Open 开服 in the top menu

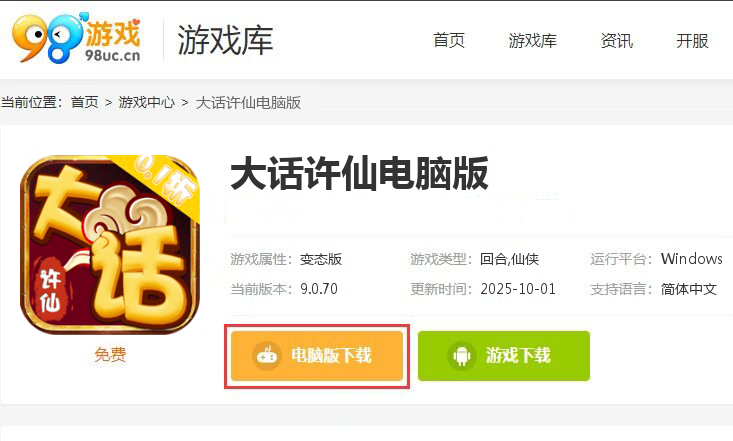pyautogui.click(x=692, y=41)
